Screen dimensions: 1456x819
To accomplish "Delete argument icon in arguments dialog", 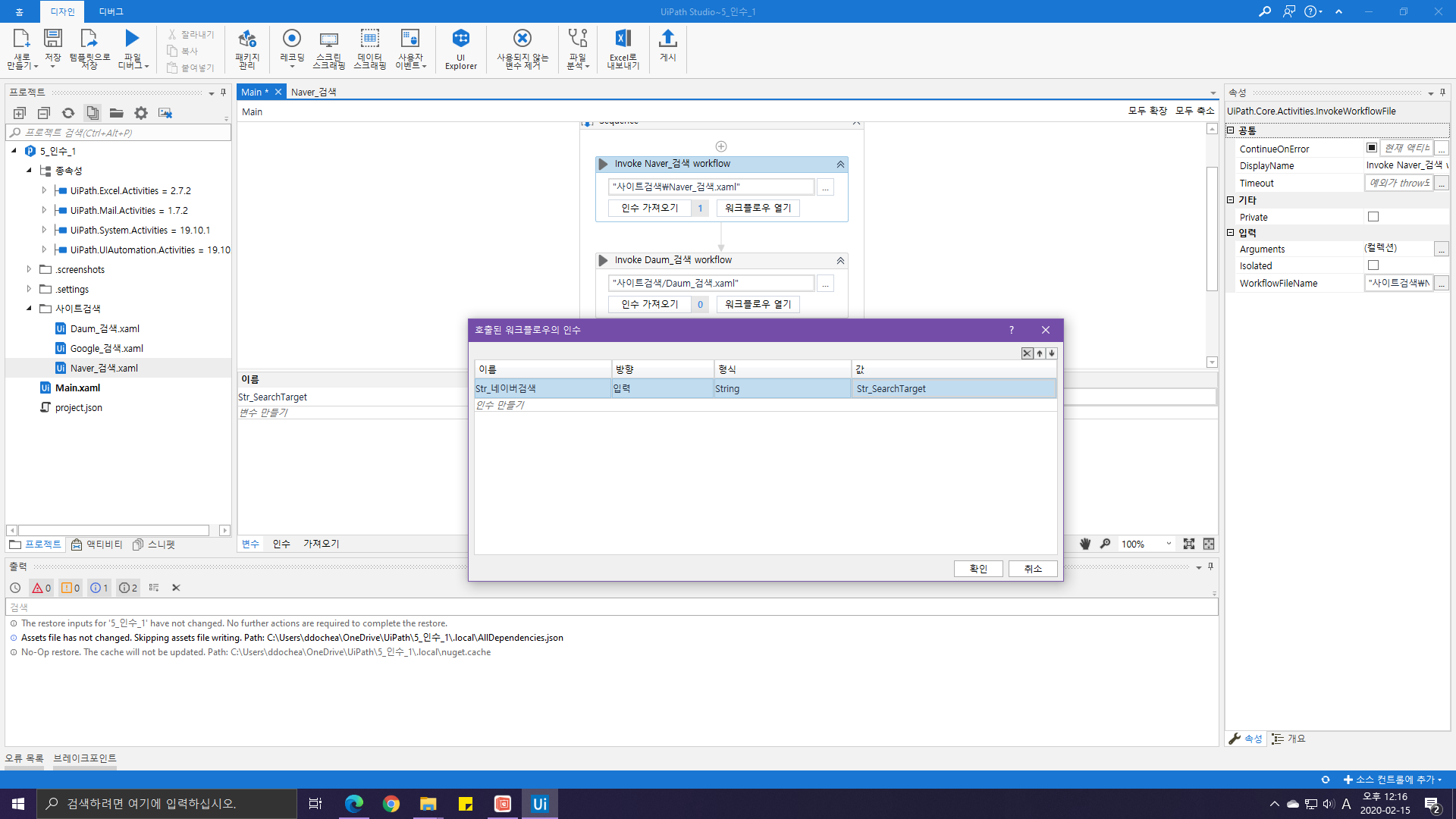I will click(x=1027, y=353).
